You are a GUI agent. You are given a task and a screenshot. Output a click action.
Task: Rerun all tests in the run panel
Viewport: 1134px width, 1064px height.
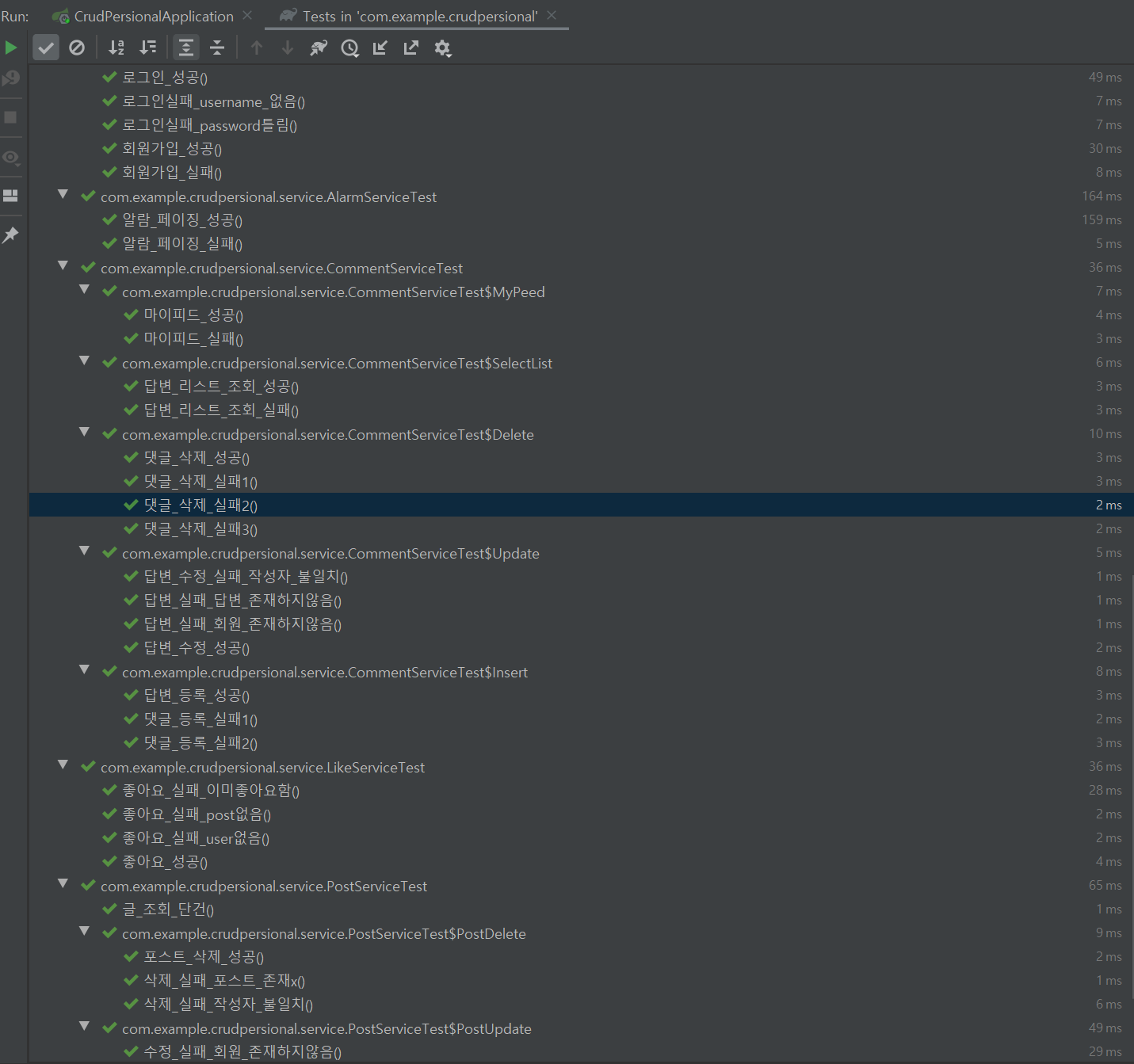11,47
